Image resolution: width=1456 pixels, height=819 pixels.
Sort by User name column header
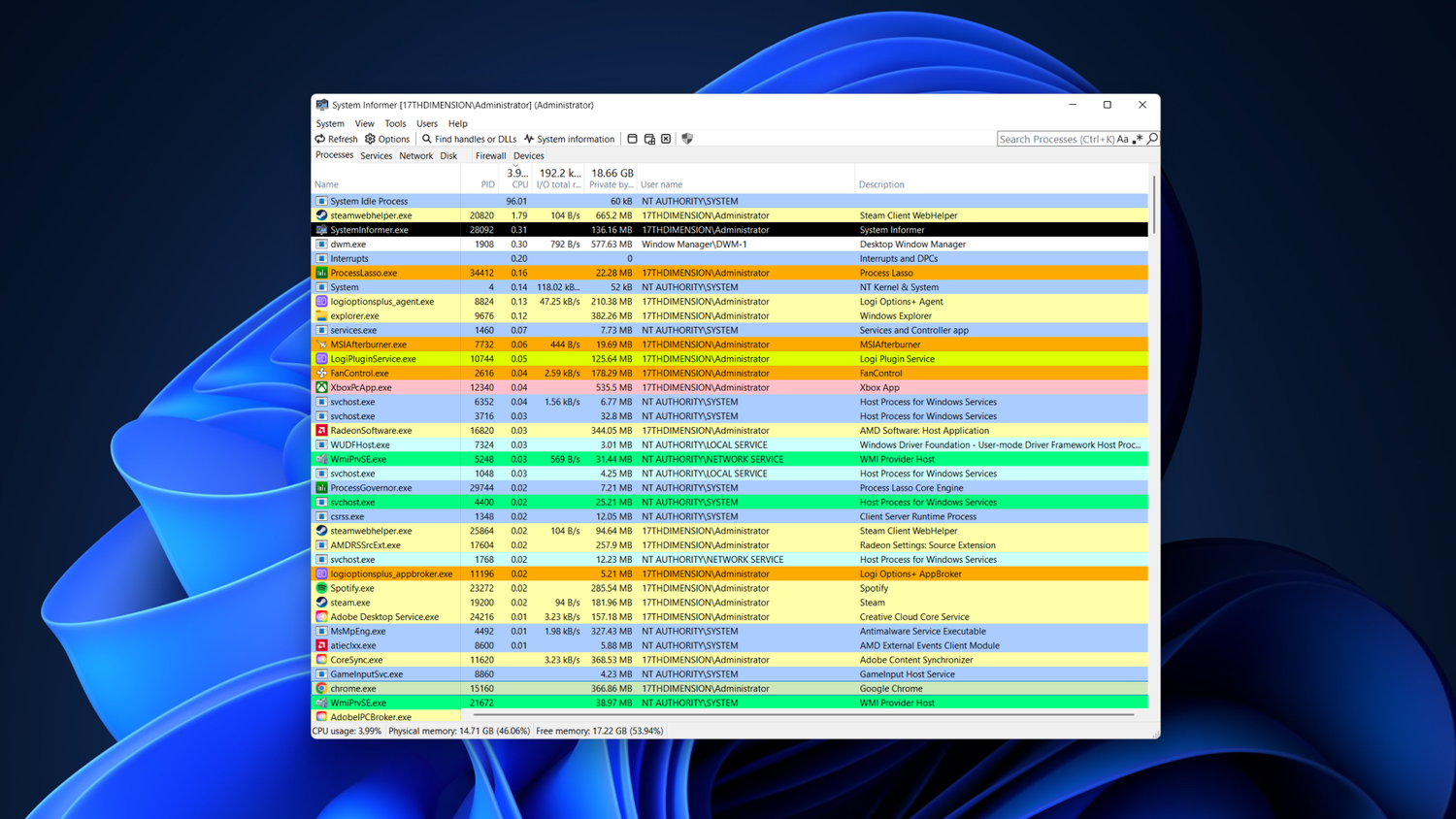point(745,179)
